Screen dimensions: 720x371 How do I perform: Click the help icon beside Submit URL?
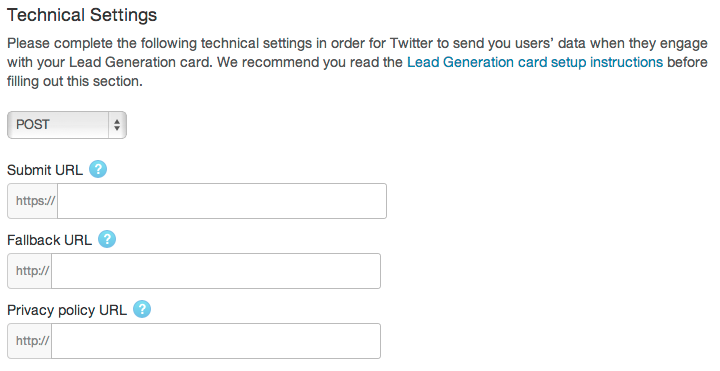98,169
